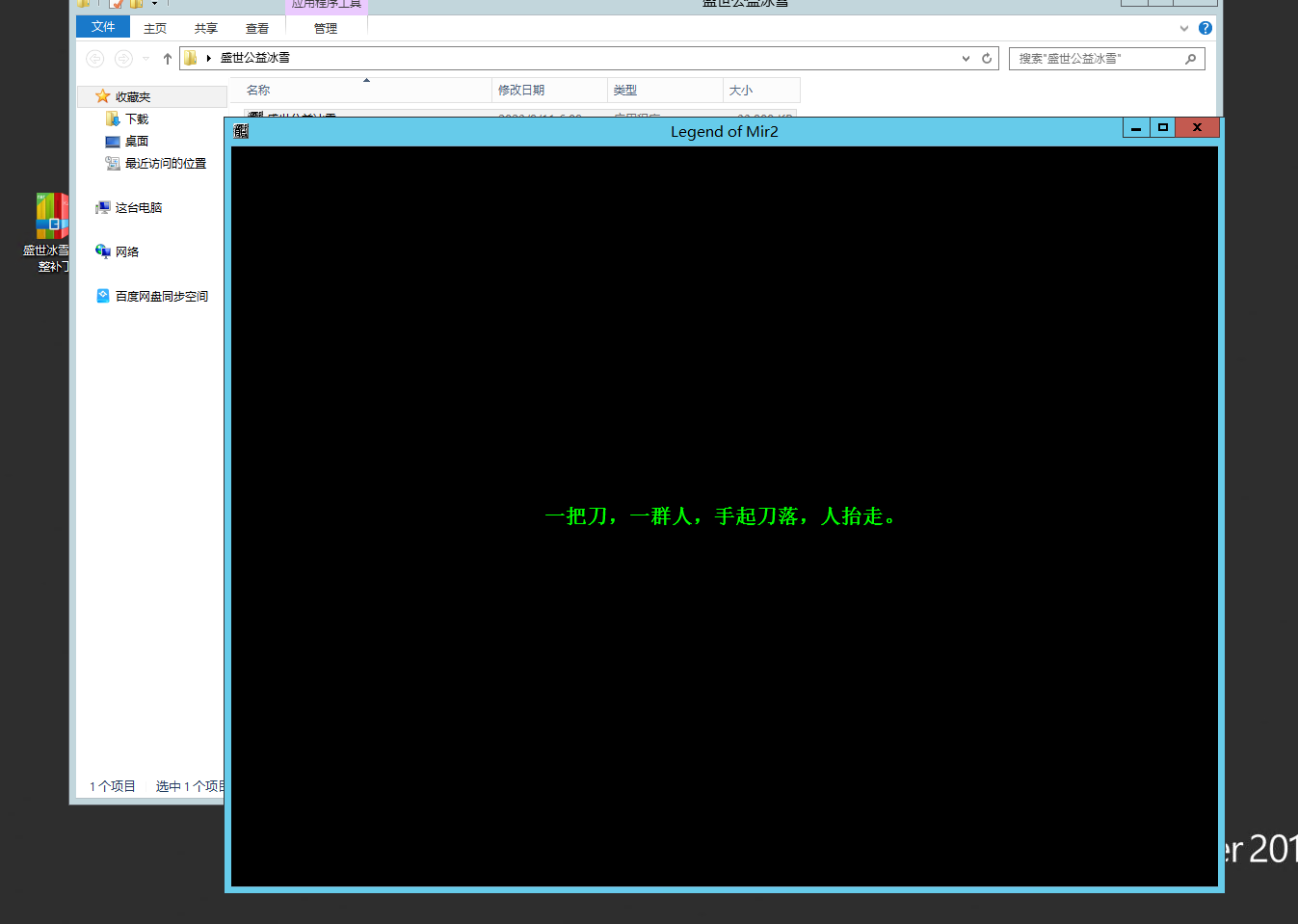Maximize the Legend of Mir2 window
The height and width of the screenshot is (924, 1298).
click(1163, 127)
